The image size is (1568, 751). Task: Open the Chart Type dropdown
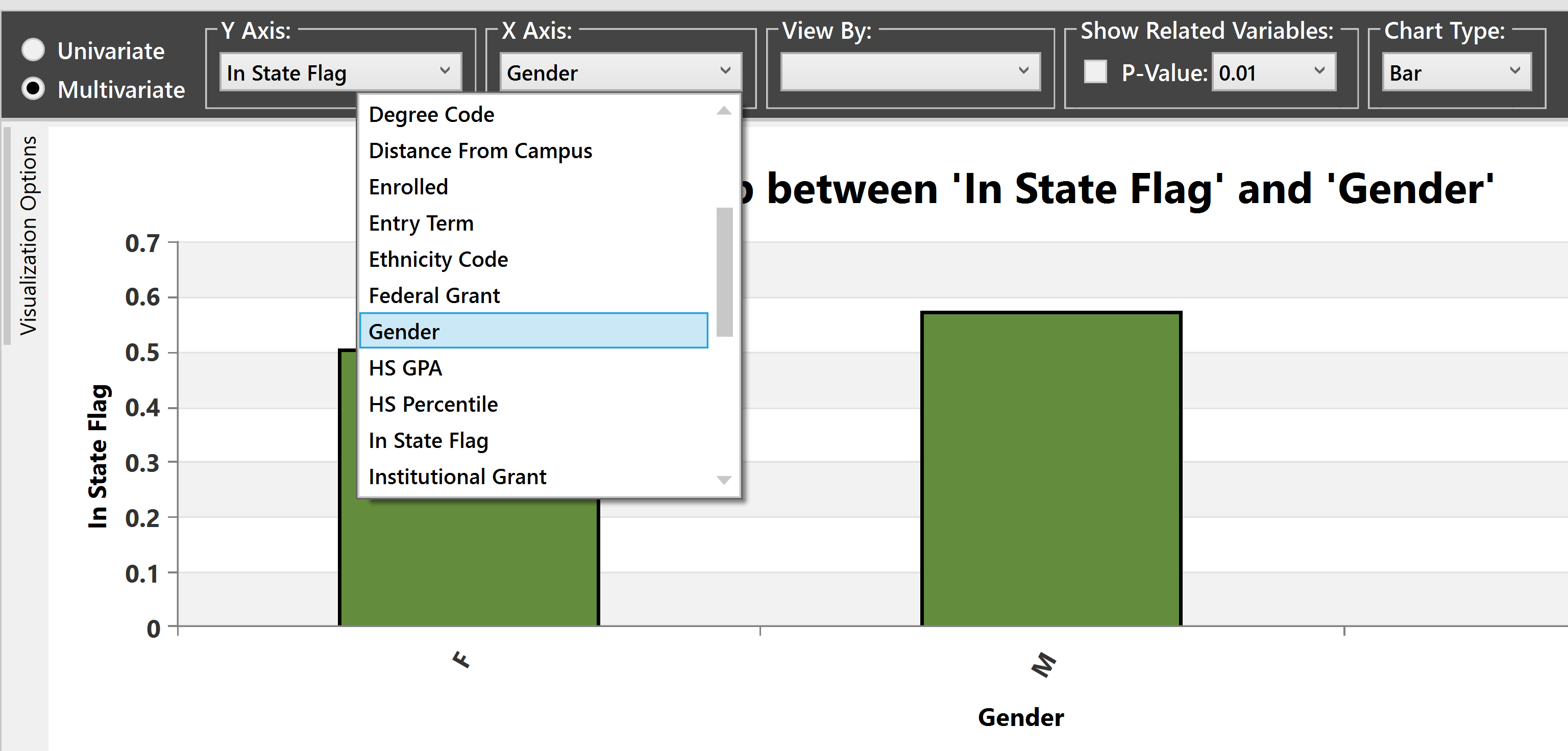click(1456, 72)
